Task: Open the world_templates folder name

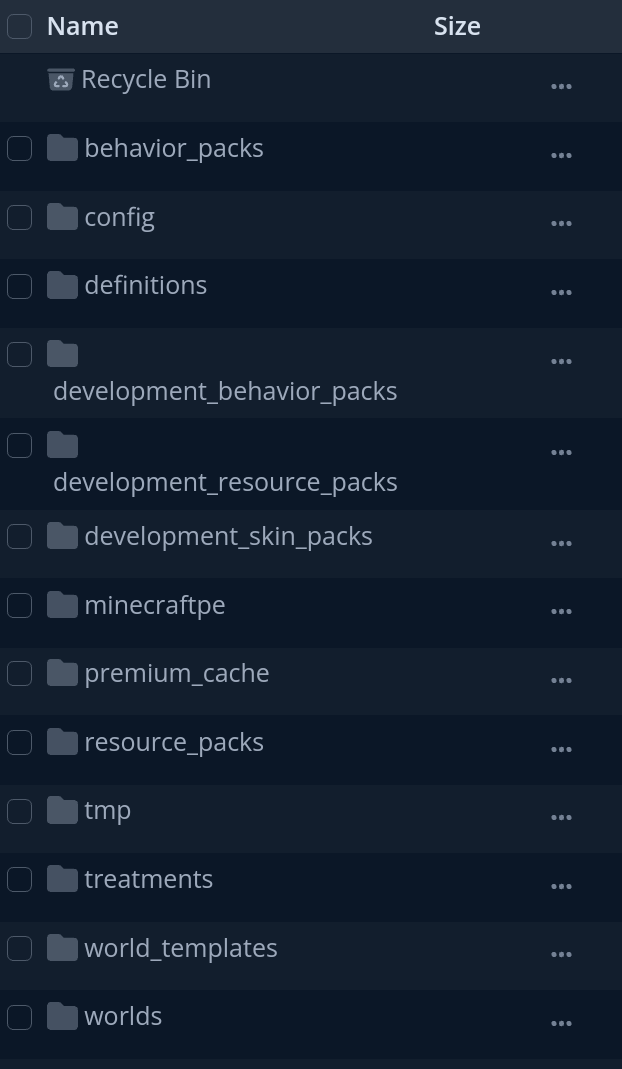Action: [x=181, y=948]
